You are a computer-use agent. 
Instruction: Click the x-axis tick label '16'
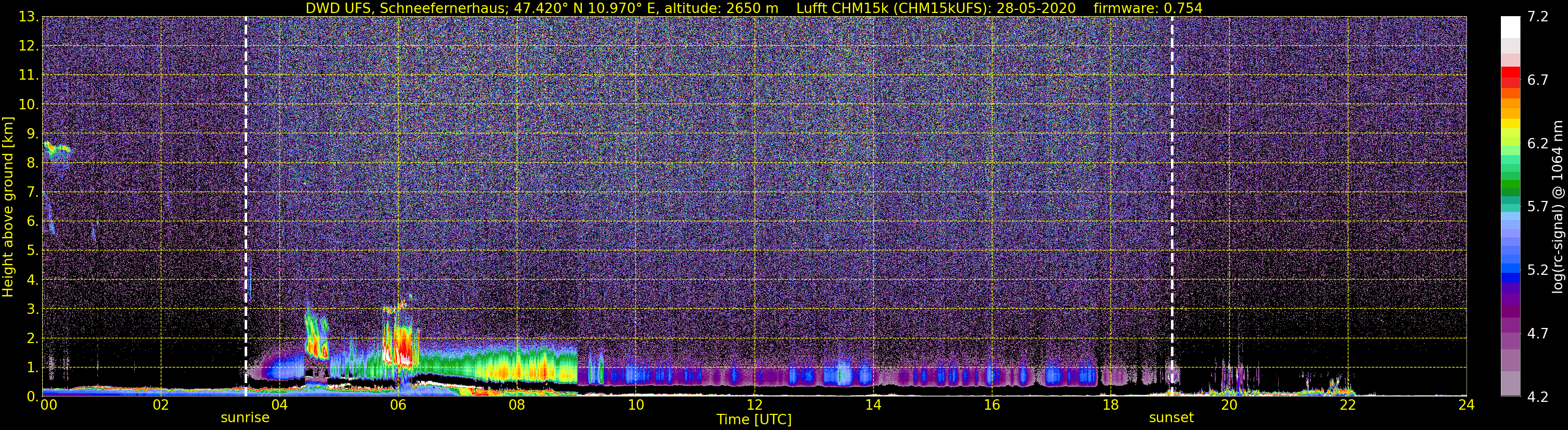click(x=991, y=405)
